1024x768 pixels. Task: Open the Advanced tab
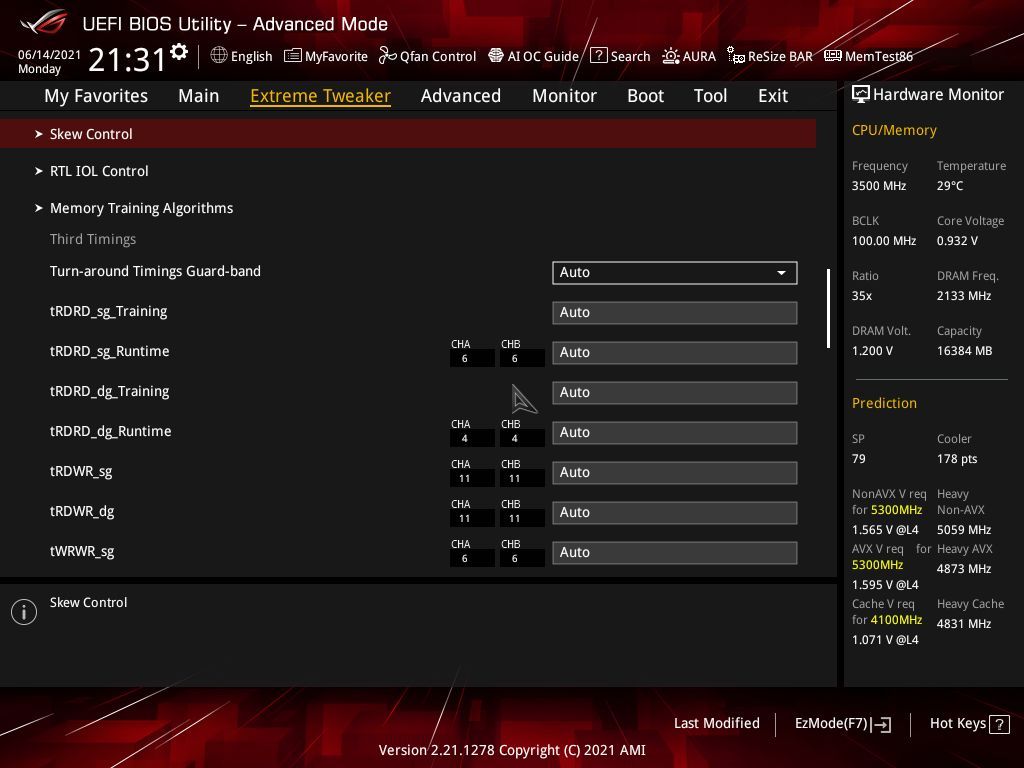(x=461, y=96)
